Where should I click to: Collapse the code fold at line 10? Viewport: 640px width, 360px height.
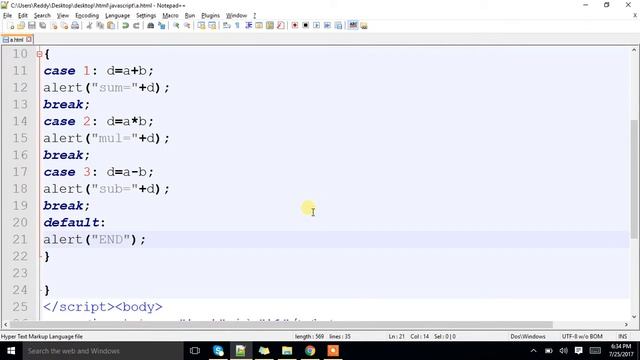[x=39, y=54]
